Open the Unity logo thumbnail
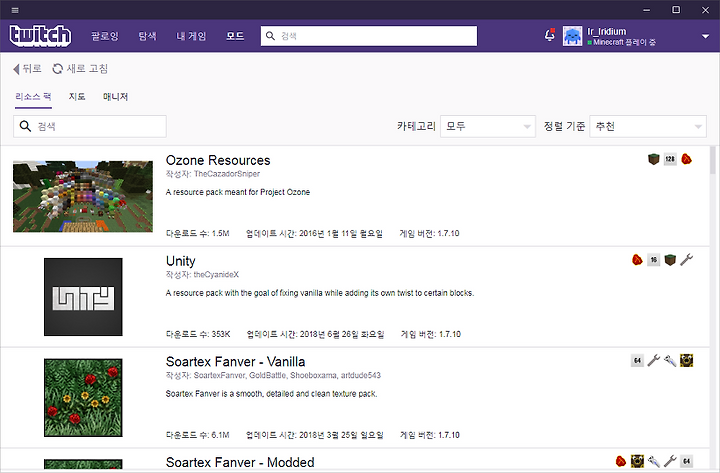720x473 pixels. (x=83, y=297)
